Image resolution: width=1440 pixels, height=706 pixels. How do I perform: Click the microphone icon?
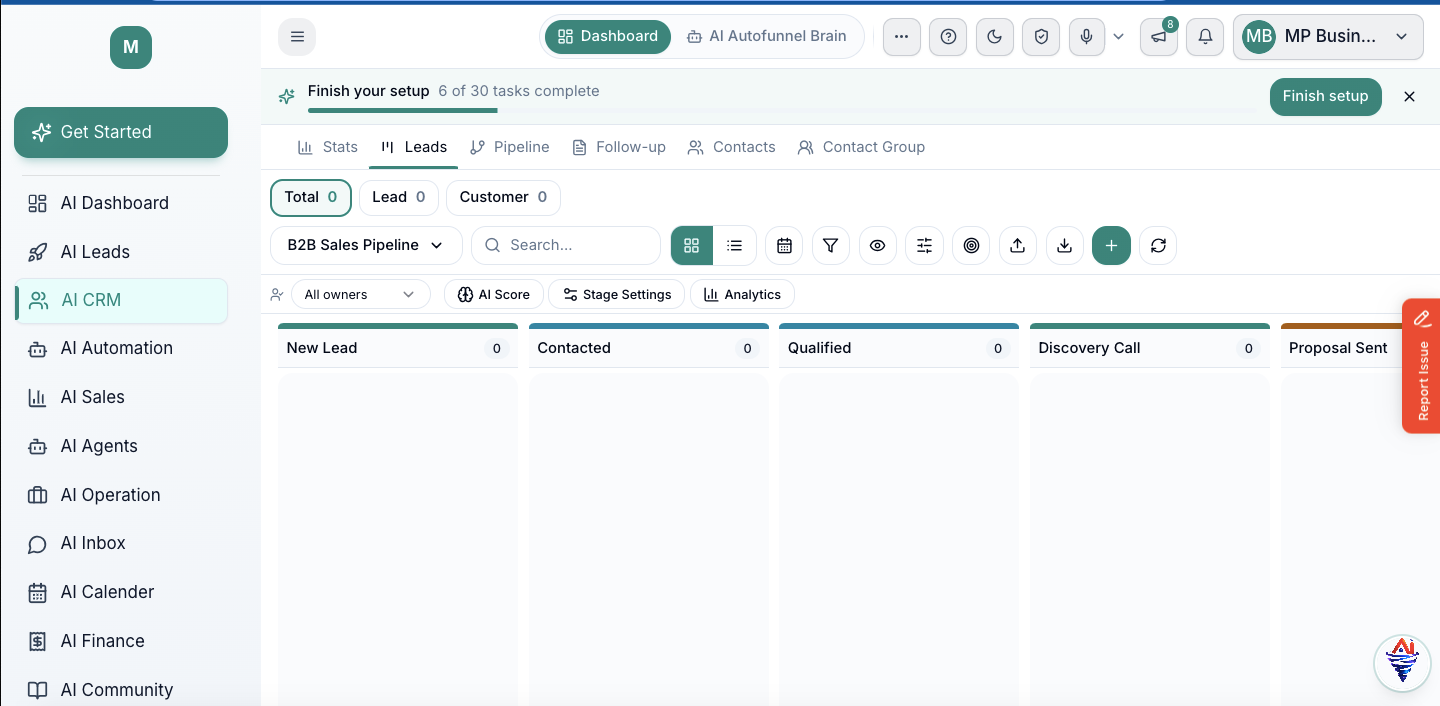pos(1087,37)
